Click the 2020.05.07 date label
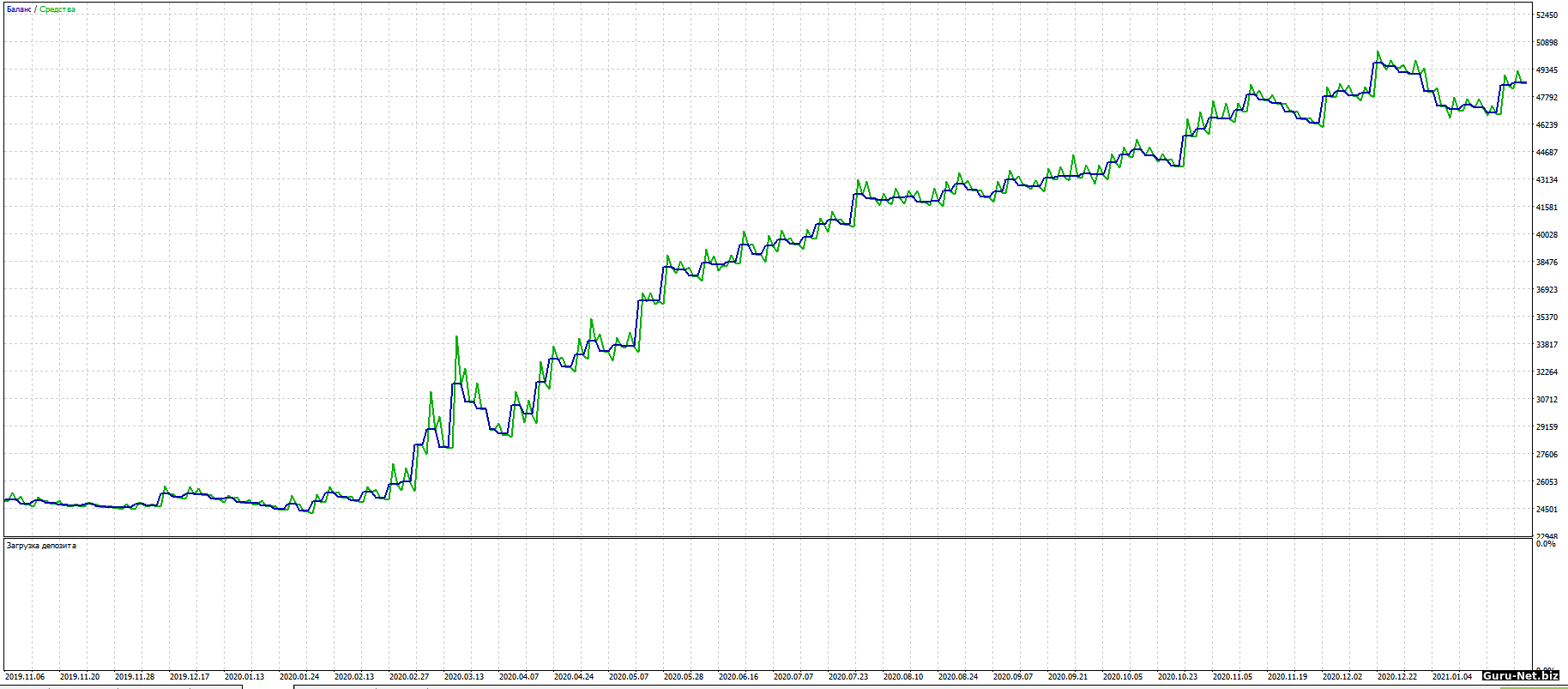 tap(629, 677)
